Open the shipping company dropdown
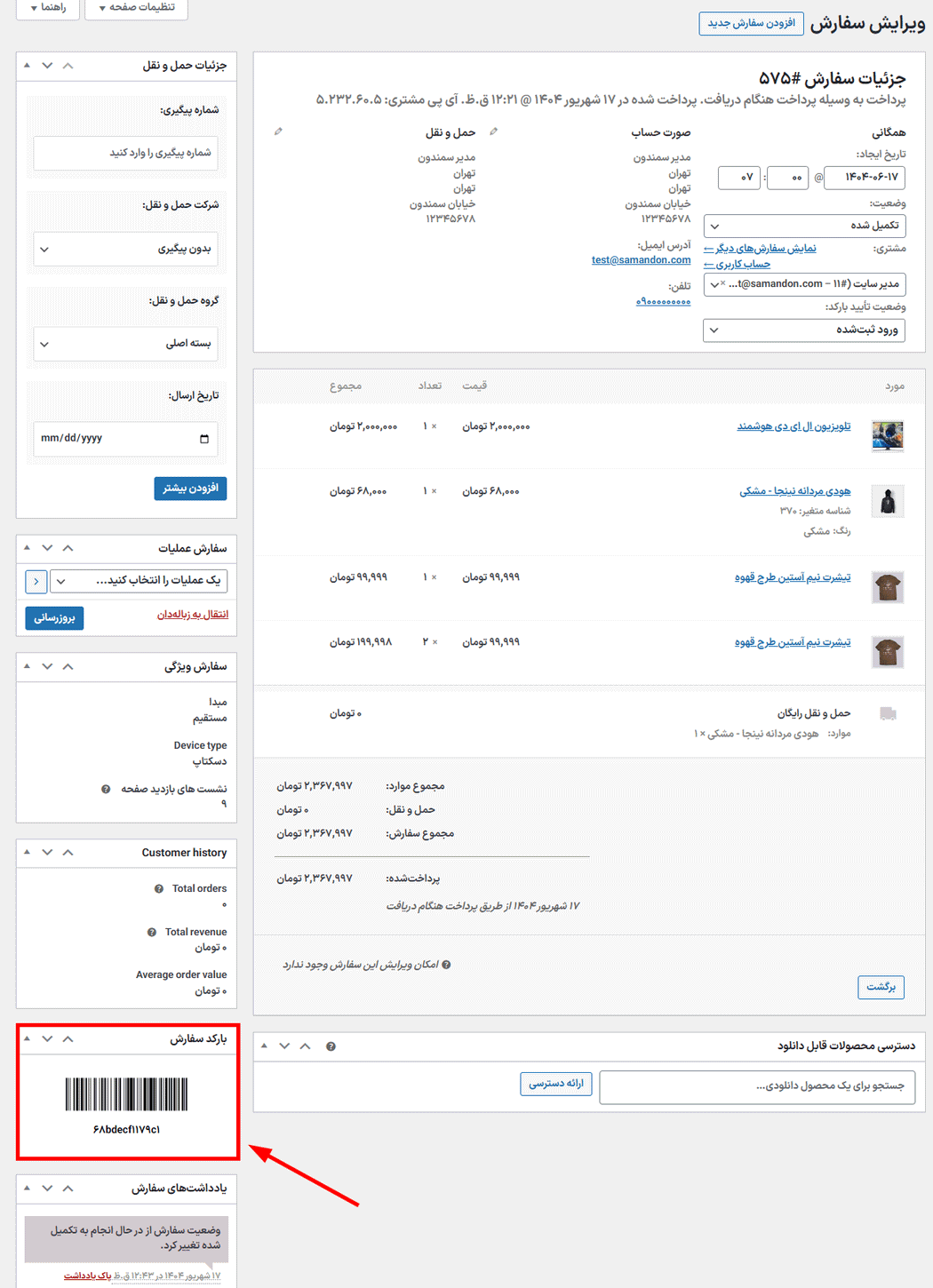Screen dimensions: 933x1288 126,249
